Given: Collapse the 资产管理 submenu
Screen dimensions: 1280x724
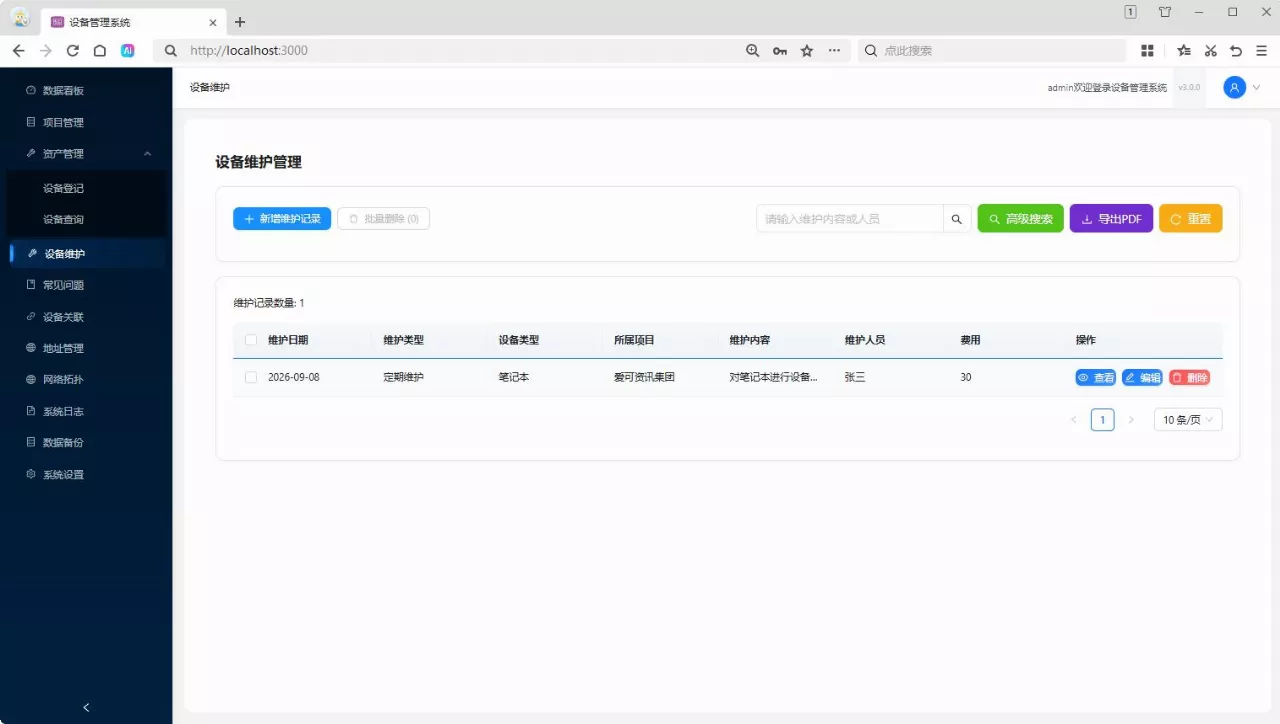Looking at the screenshot, I should pos(148,154).
